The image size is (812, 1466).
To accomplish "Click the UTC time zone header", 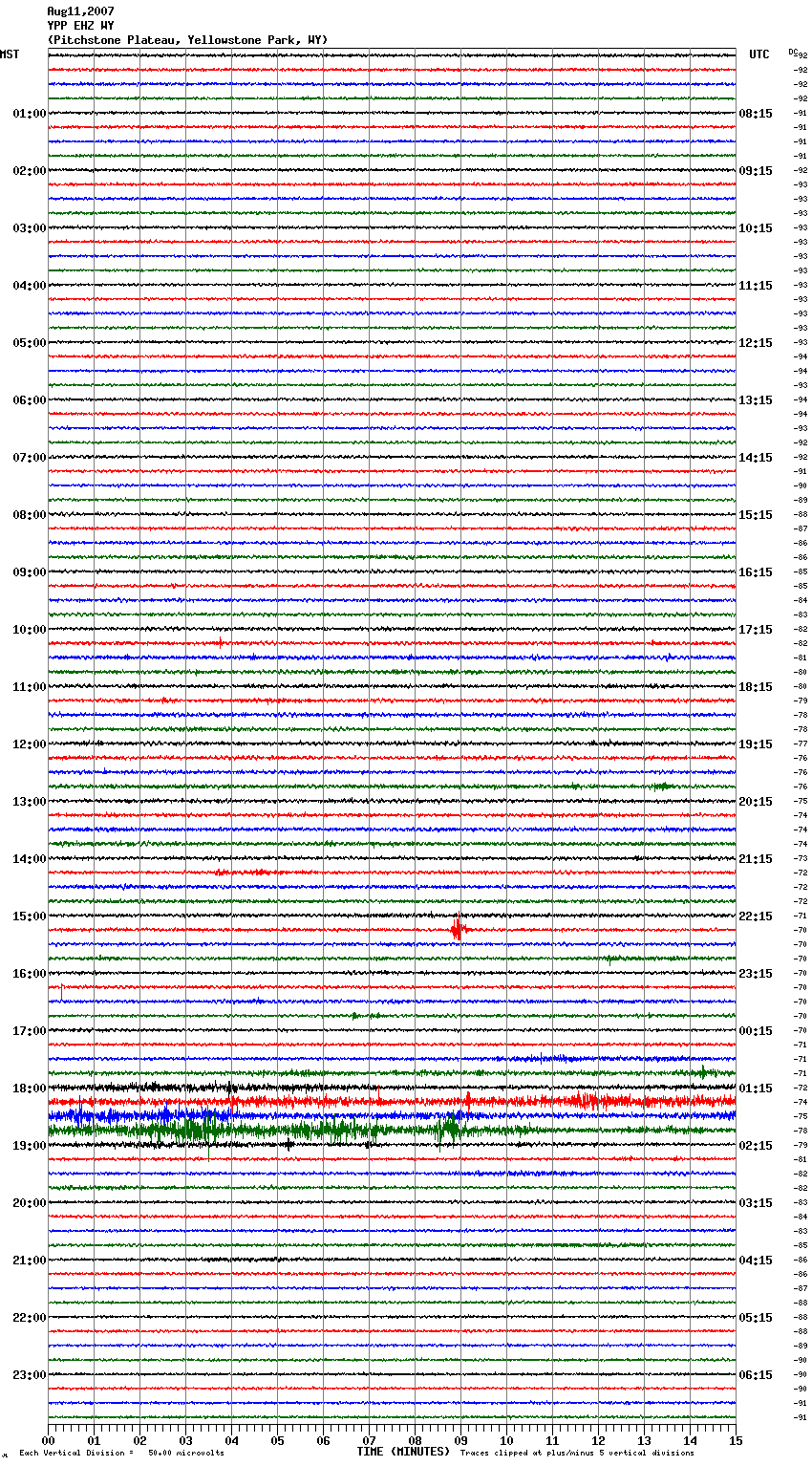I will click(x=759, y=54).
